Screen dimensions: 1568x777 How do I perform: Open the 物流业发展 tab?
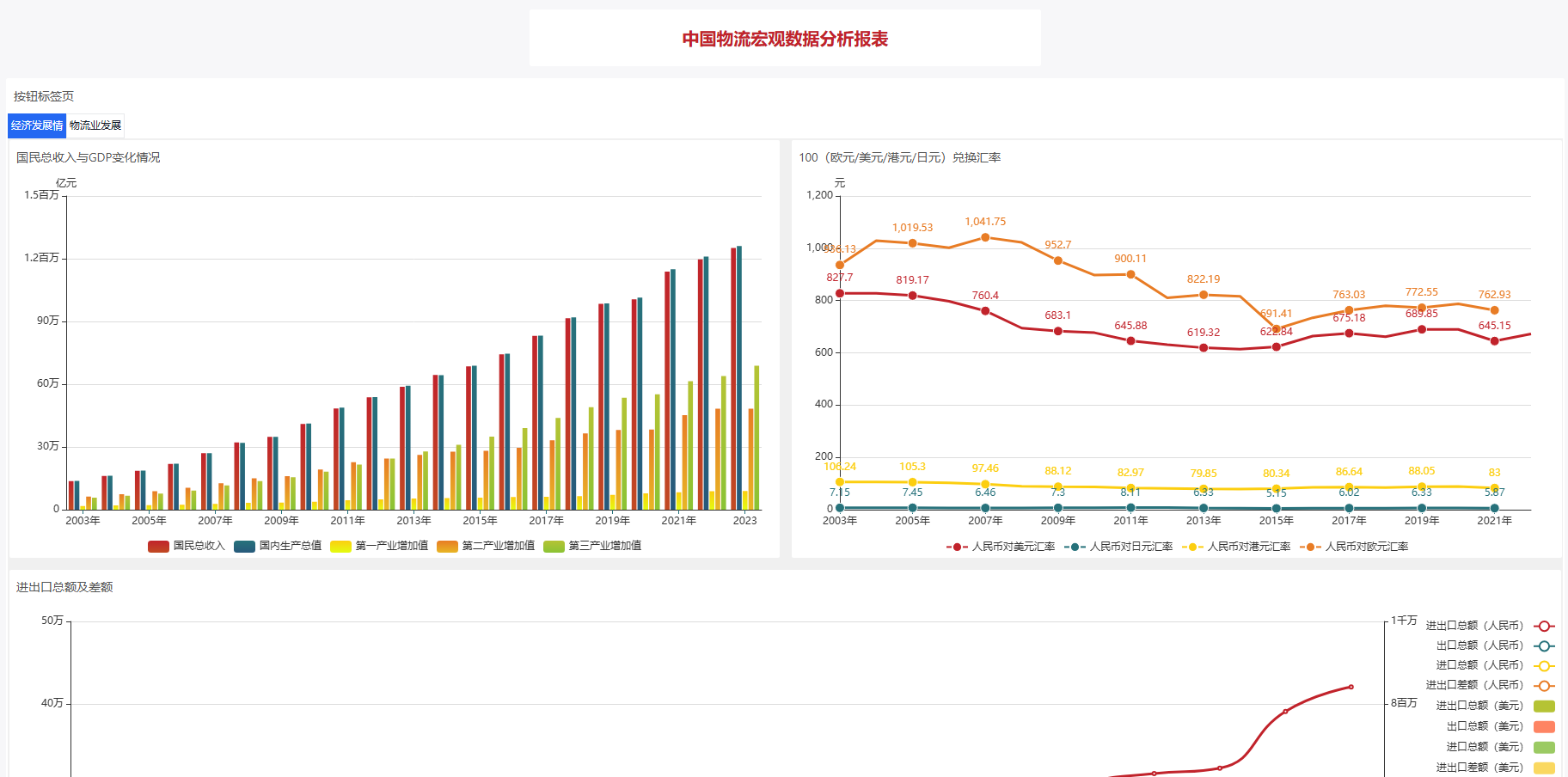click(95, 125)
